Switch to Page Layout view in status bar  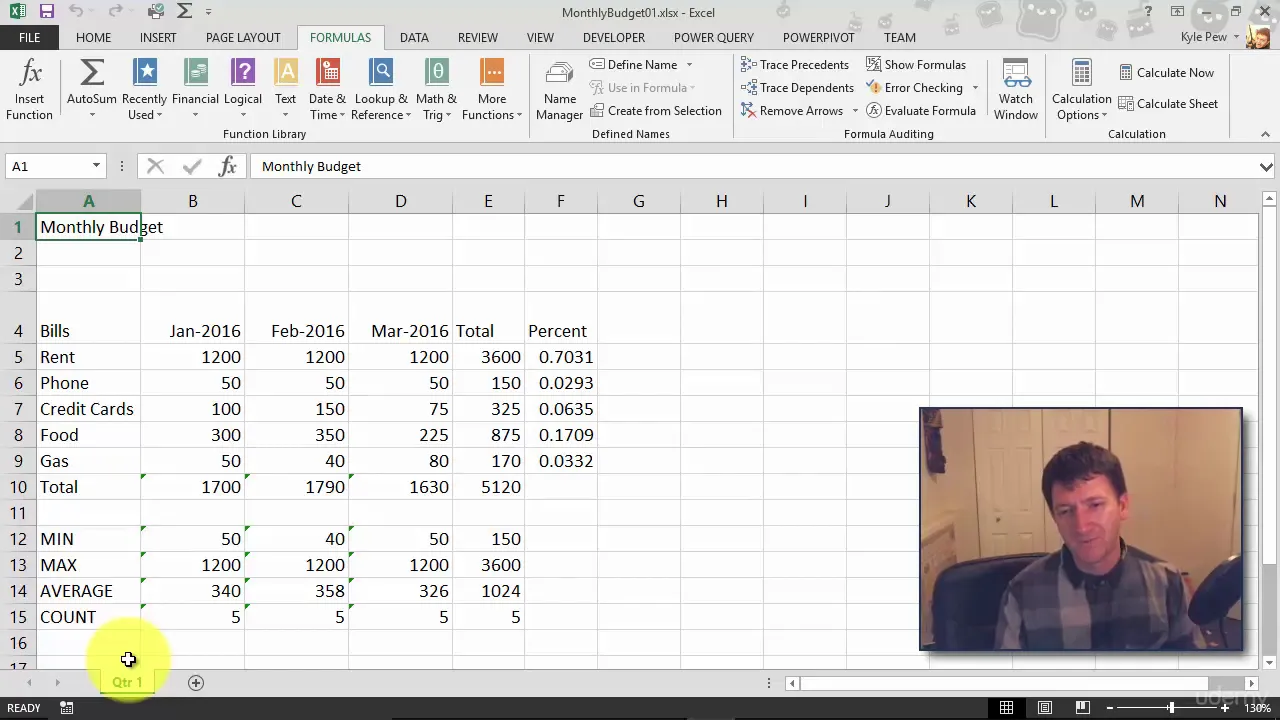point(1044,708)
